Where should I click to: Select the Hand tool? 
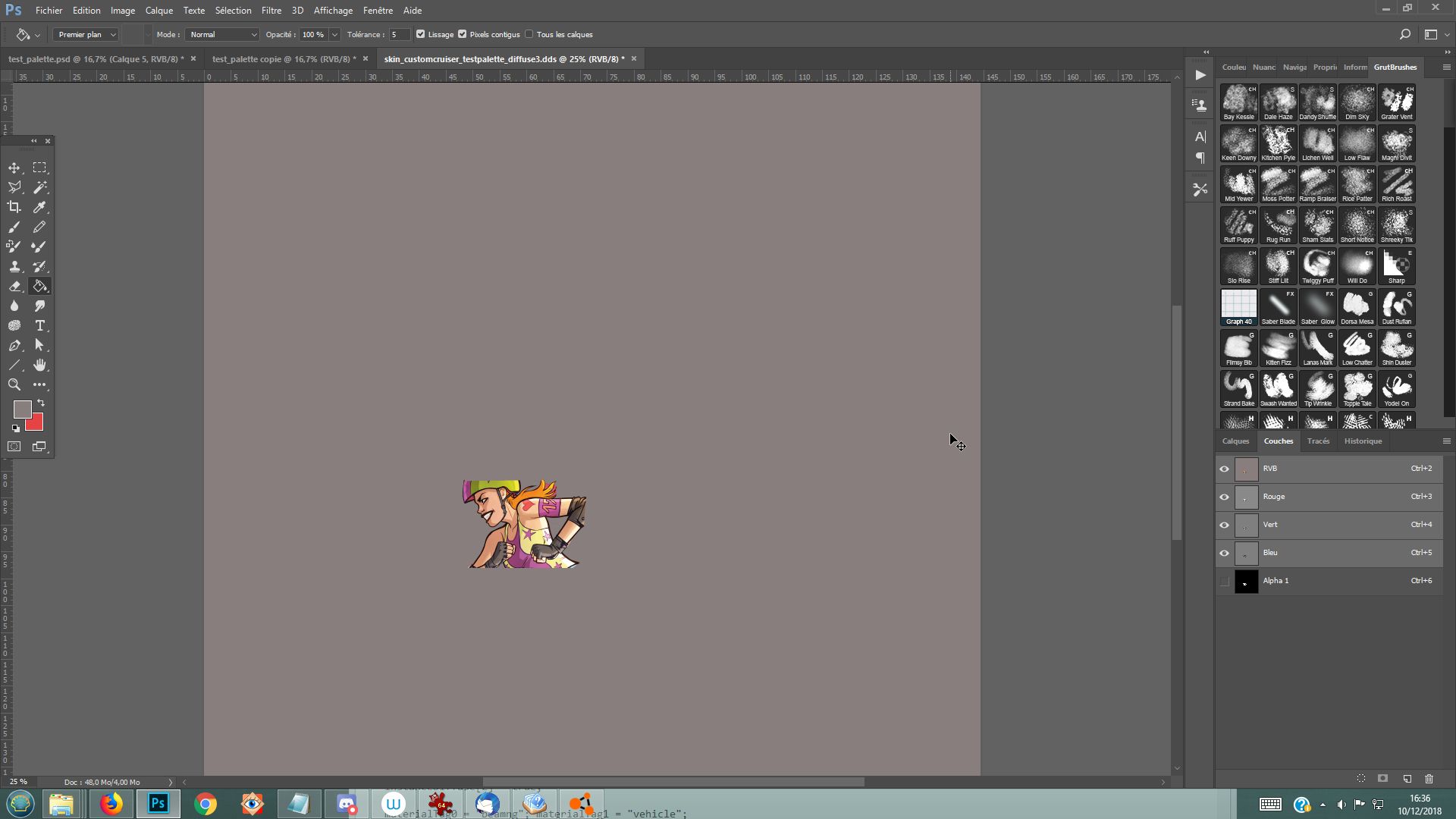point(39,365)
